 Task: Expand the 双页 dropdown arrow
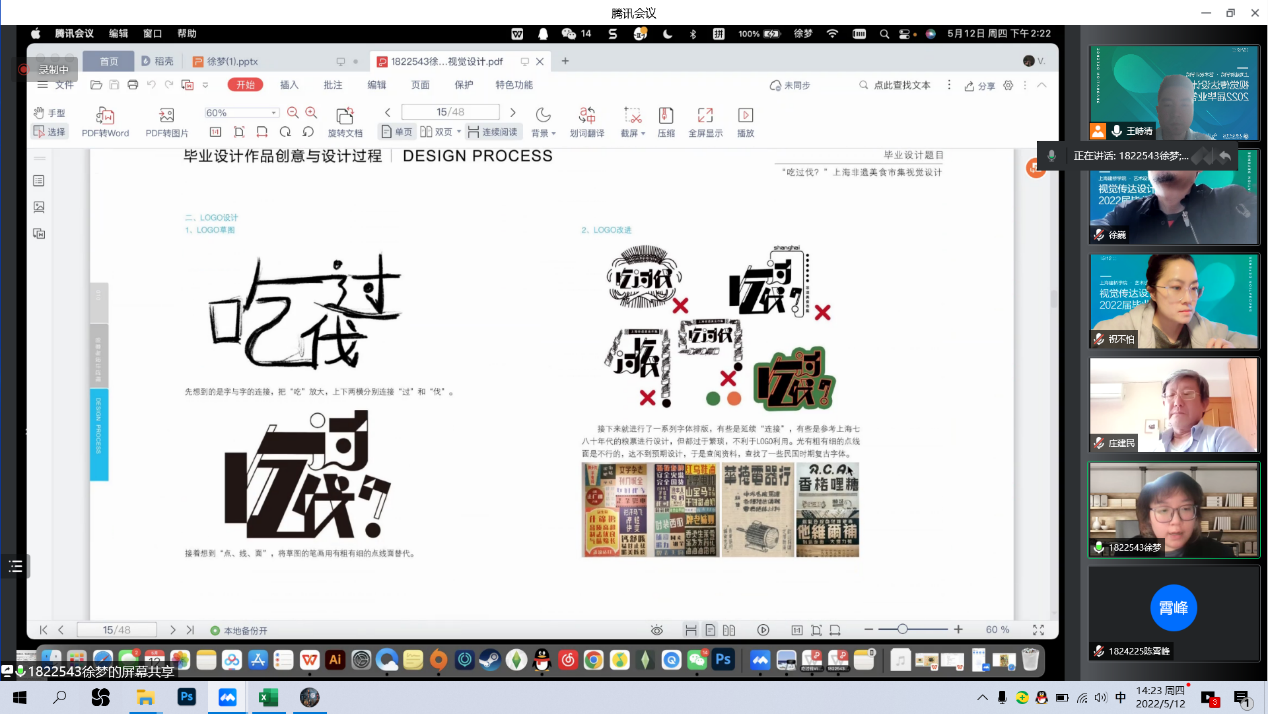[x=459, y=132]
